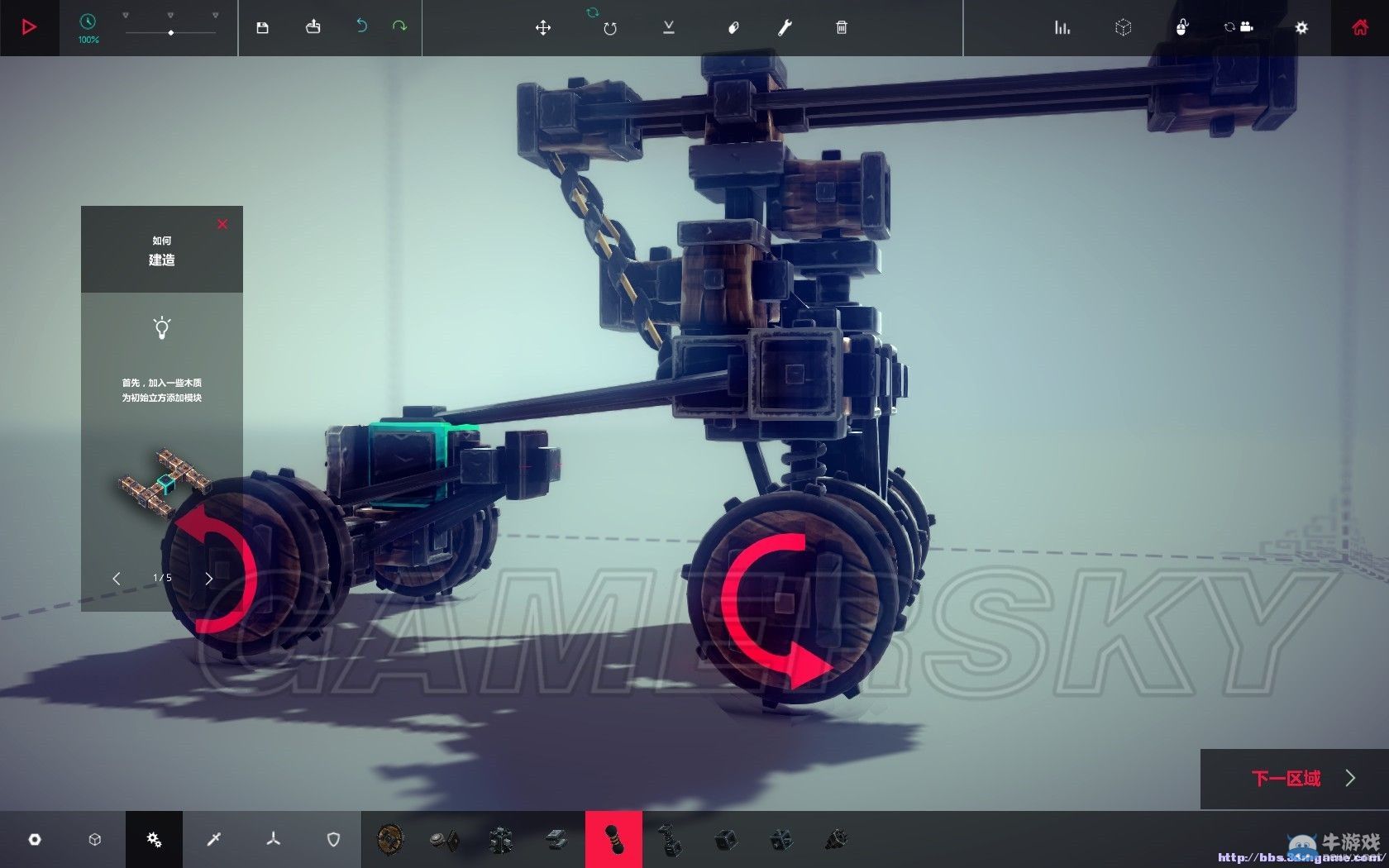Select the translate move tool

coord(543,28)
